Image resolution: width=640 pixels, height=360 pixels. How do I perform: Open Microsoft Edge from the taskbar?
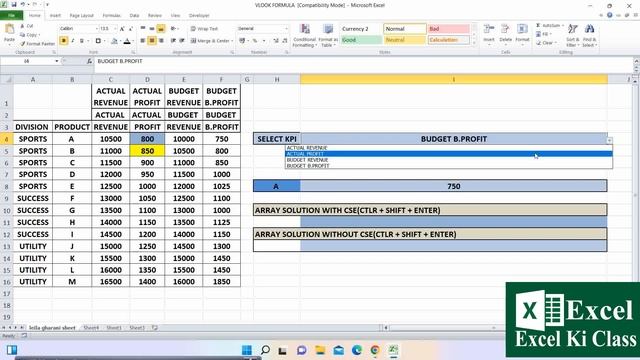coord(357,350)
